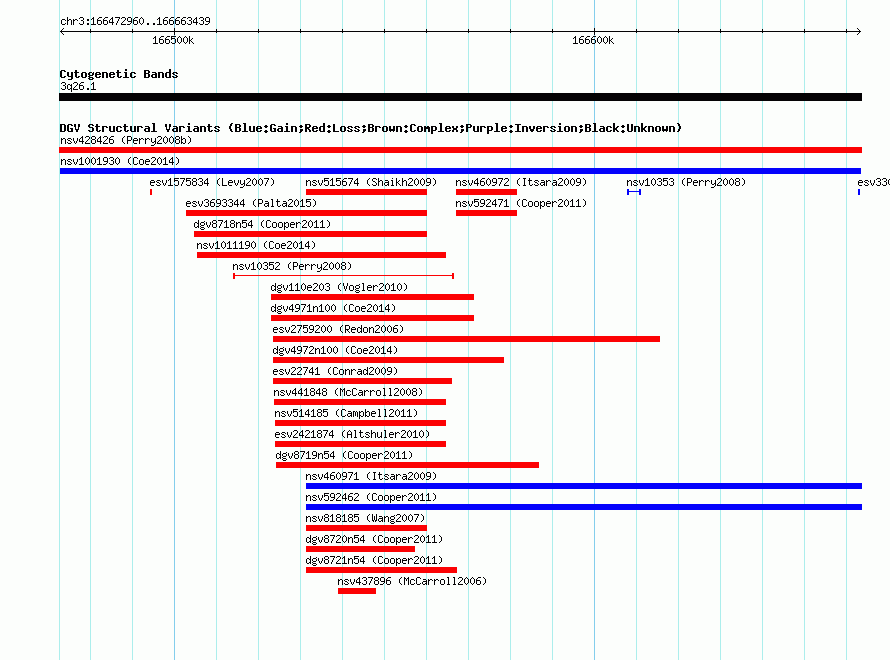This screenshot has width=890, height=660.
Task: Open nsv514185 (Campbell2011) variant label
Action: click(346, 413)
